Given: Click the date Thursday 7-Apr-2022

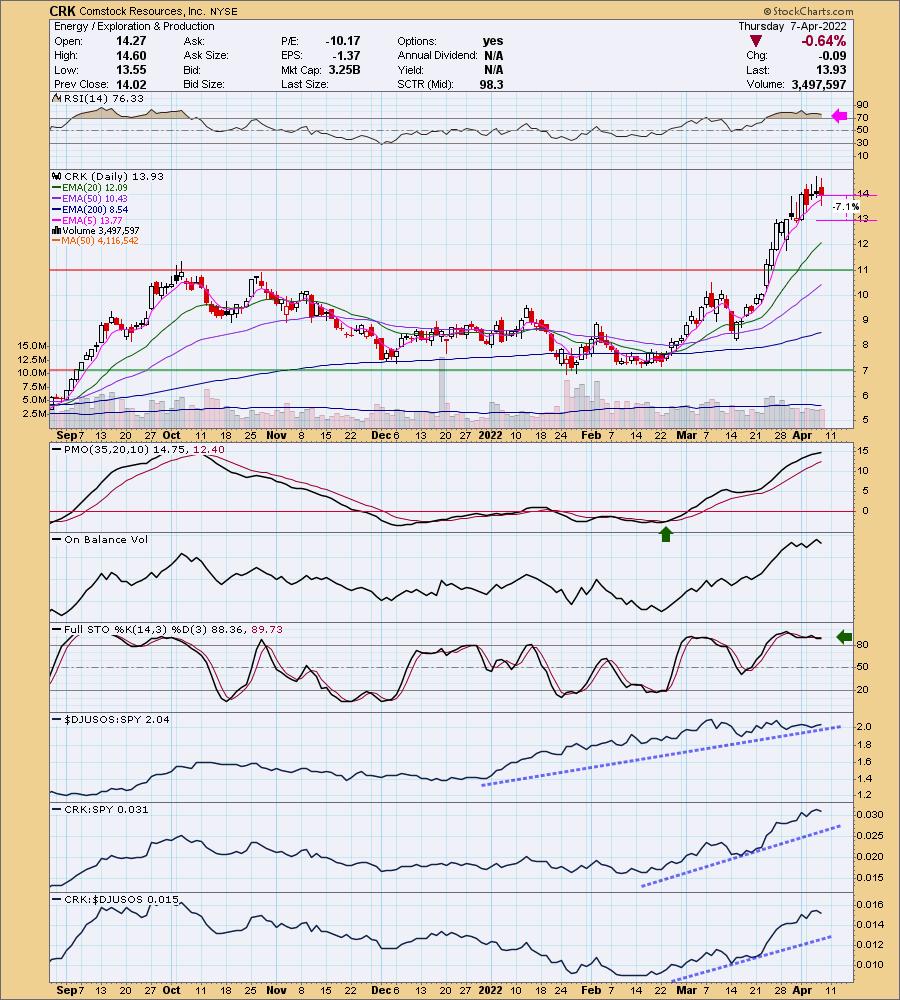Looking at the screenshot, I should 792,26.
